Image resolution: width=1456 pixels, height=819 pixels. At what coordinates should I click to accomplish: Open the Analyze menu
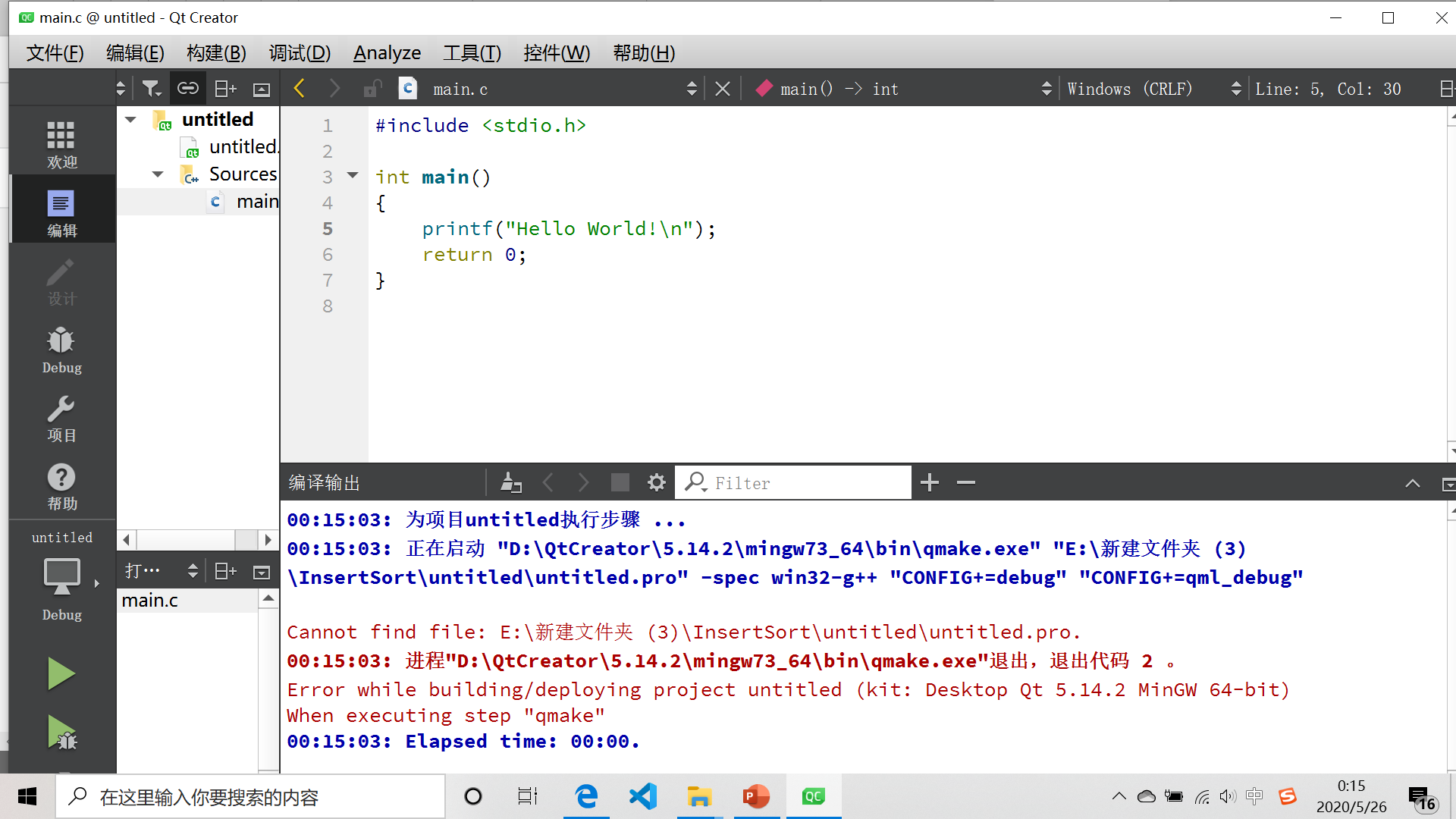(x=387, y=53)
